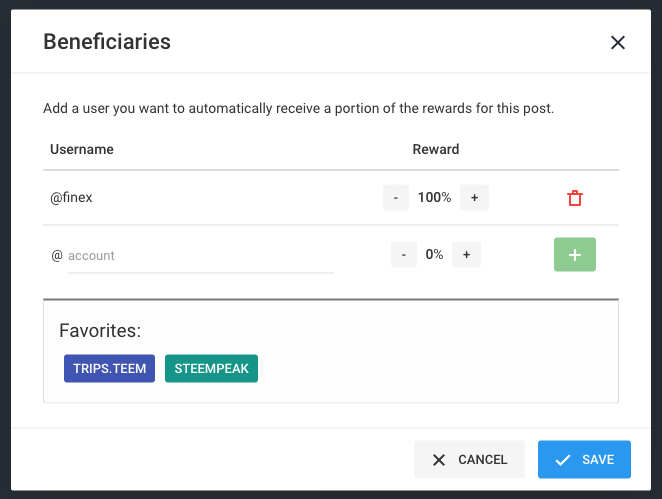Focus the account username input field
The width and height of the screenshot is (662, 499).
coord(200,256)
